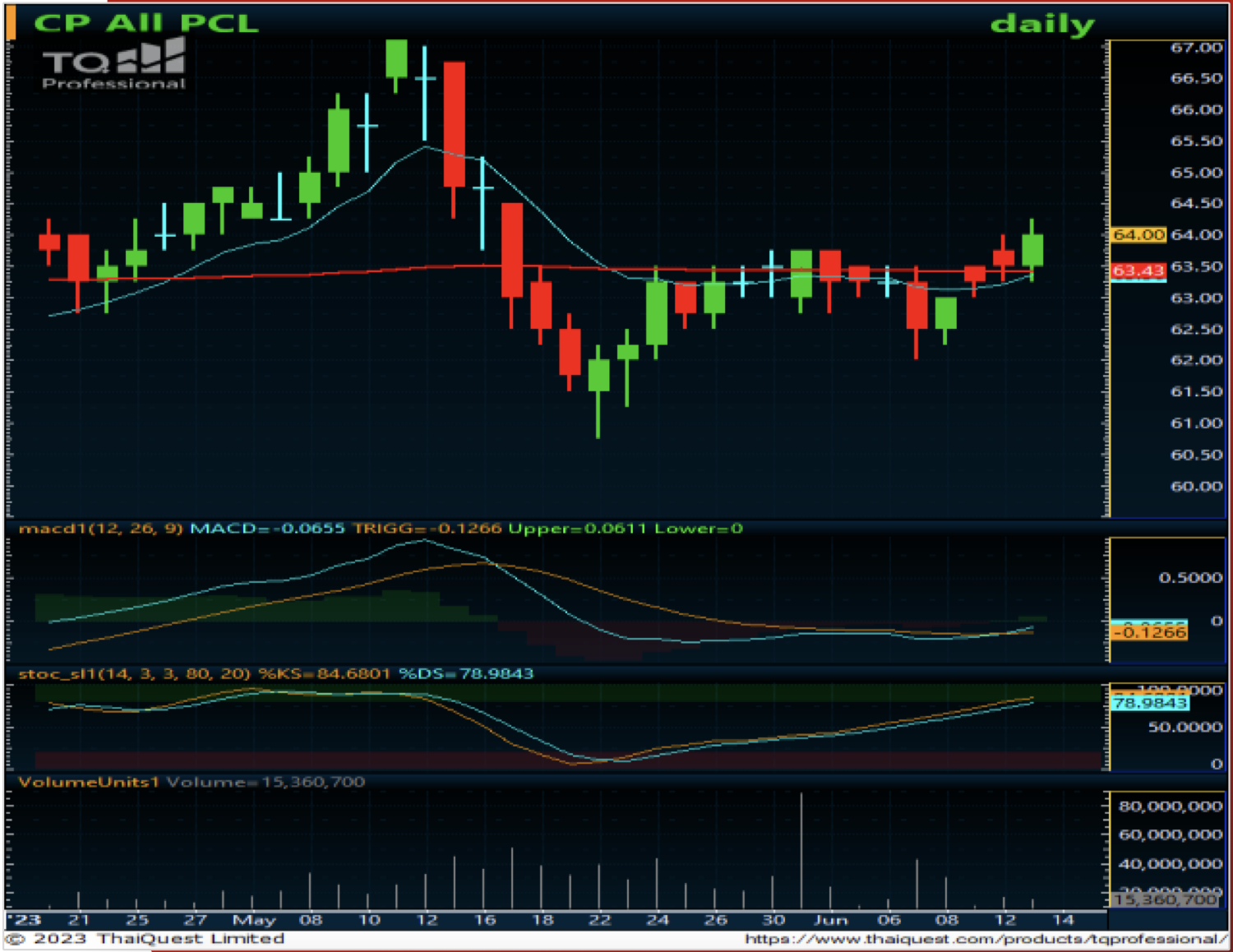Click the 65.50 price axis label
Image resolution: width=1233 pixels, height=952 pixels.
coord(1196,141)
